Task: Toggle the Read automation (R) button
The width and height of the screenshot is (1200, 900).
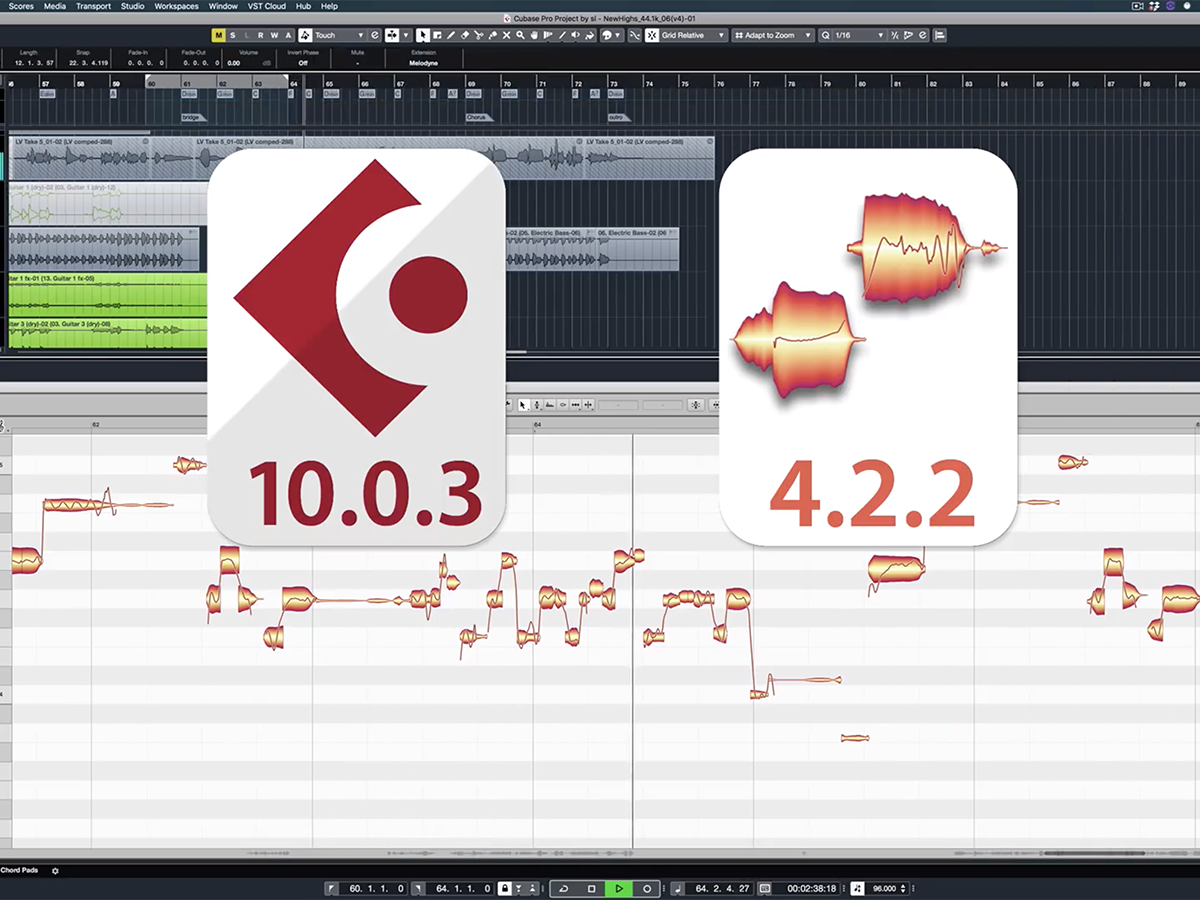Action: click(261, 35)
